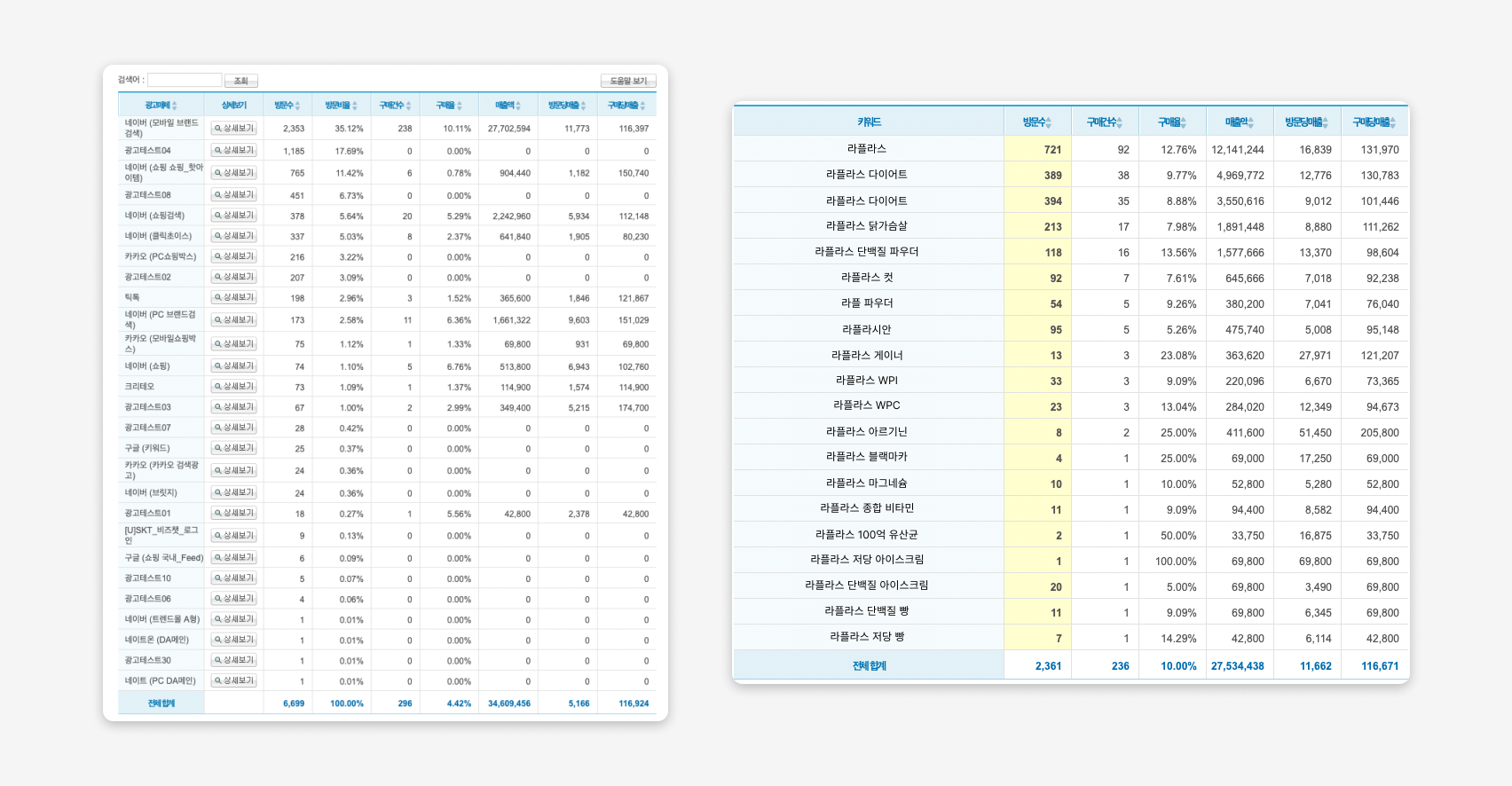Open 상세보기 for 네이버 (쇼핑 쇼핑_핫아이템)
The height and width of the screenshot is (786, 1512).
(x=233, y=173)
